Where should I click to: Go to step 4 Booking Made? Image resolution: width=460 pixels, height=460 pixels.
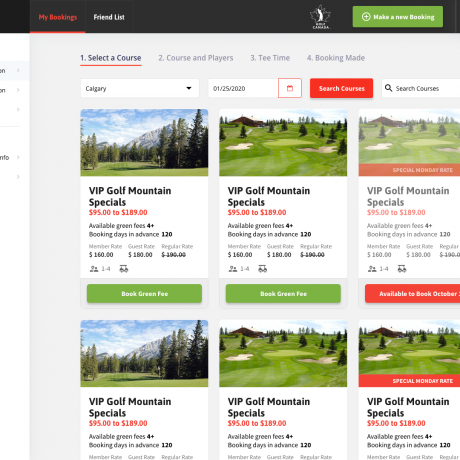336,58
